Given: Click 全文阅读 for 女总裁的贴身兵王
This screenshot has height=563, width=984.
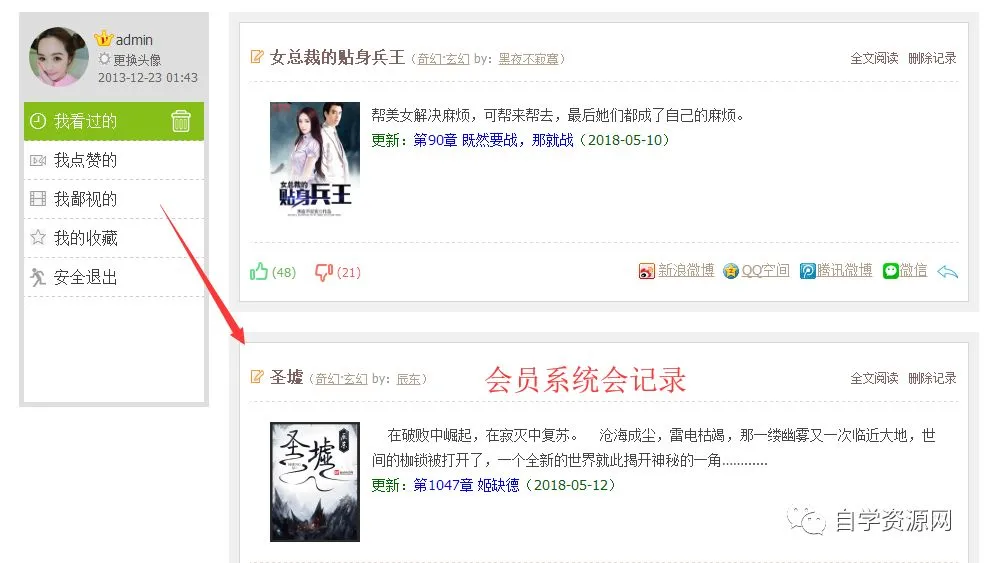Looking at the screenshot, I should coord(874,58).
